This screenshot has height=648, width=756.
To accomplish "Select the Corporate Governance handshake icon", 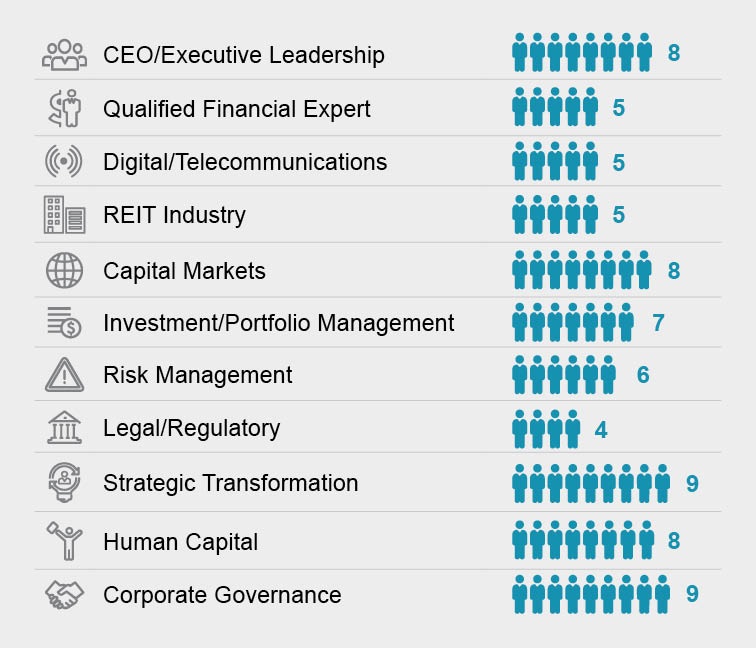I will pos(64,595).
